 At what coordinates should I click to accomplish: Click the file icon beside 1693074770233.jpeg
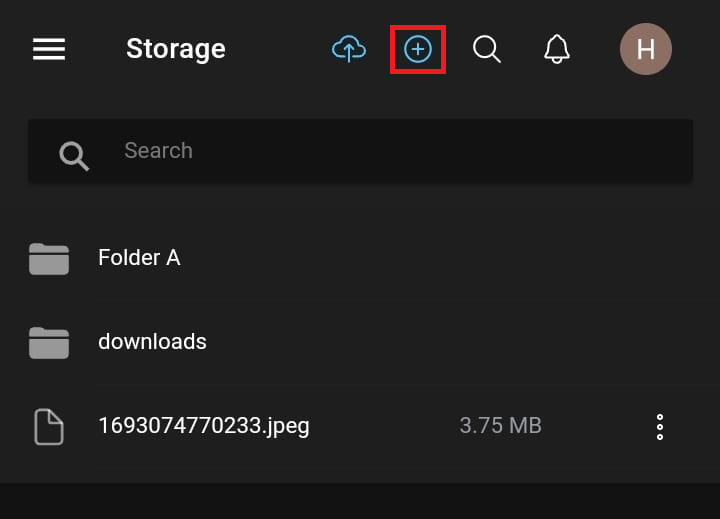tap(49, 426)
